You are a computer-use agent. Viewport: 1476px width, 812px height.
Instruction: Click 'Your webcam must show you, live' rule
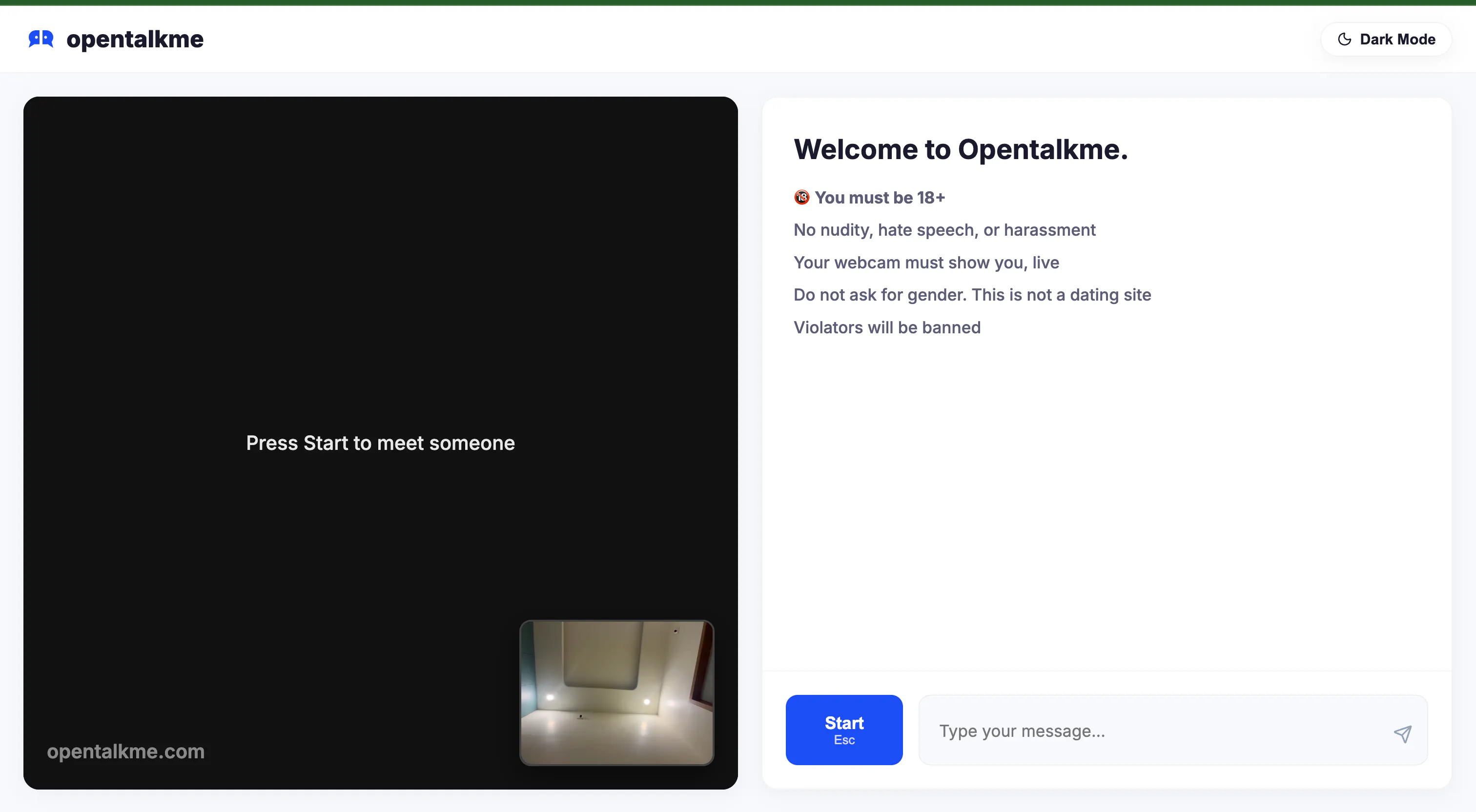point(926,263)
